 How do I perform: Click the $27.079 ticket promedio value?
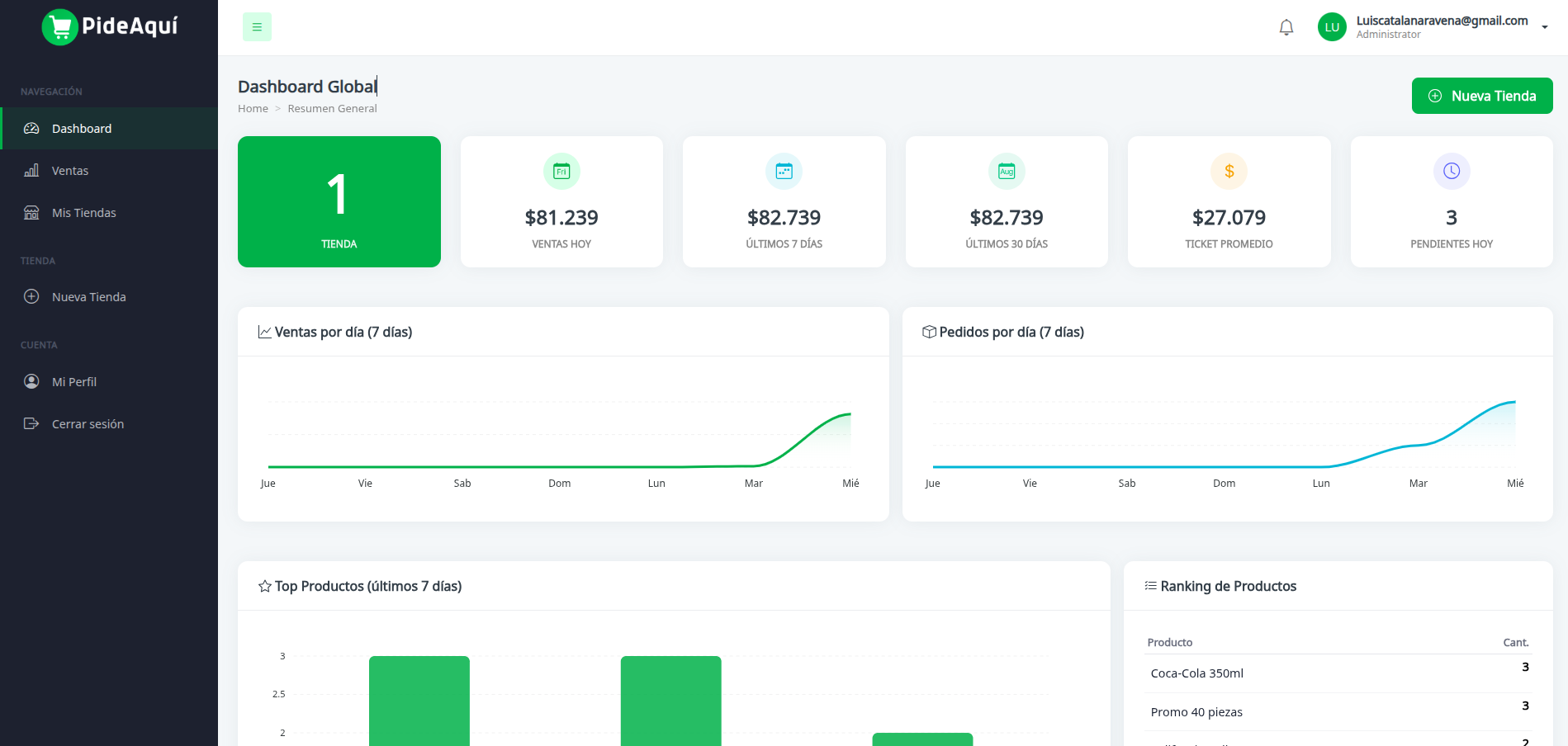[x=1229, y=218]
